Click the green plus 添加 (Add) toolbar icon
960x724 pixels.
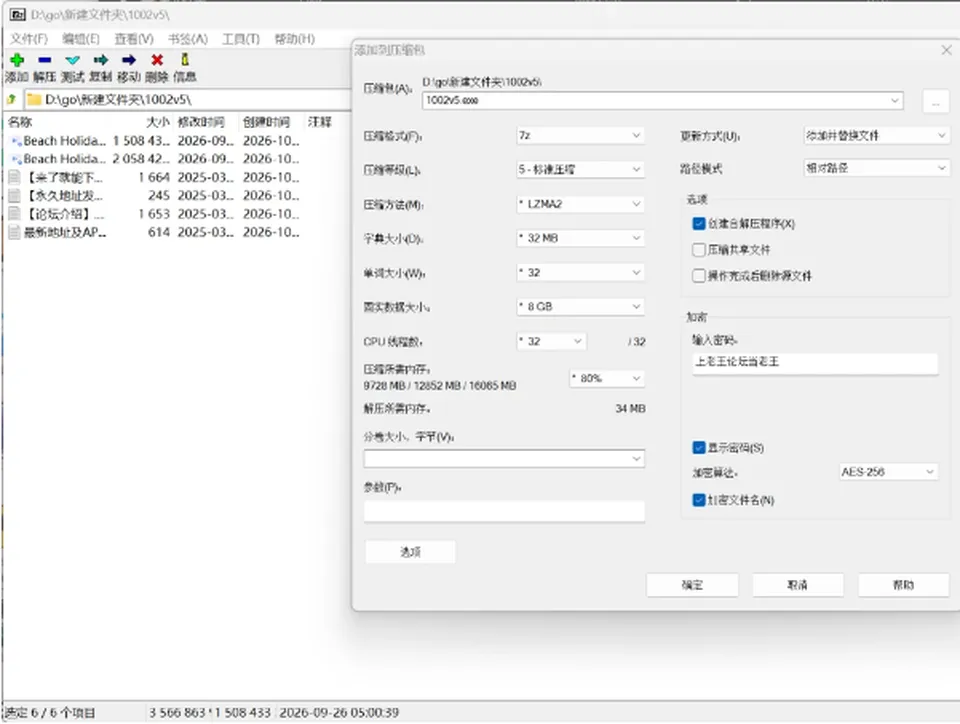pos(17,60)
